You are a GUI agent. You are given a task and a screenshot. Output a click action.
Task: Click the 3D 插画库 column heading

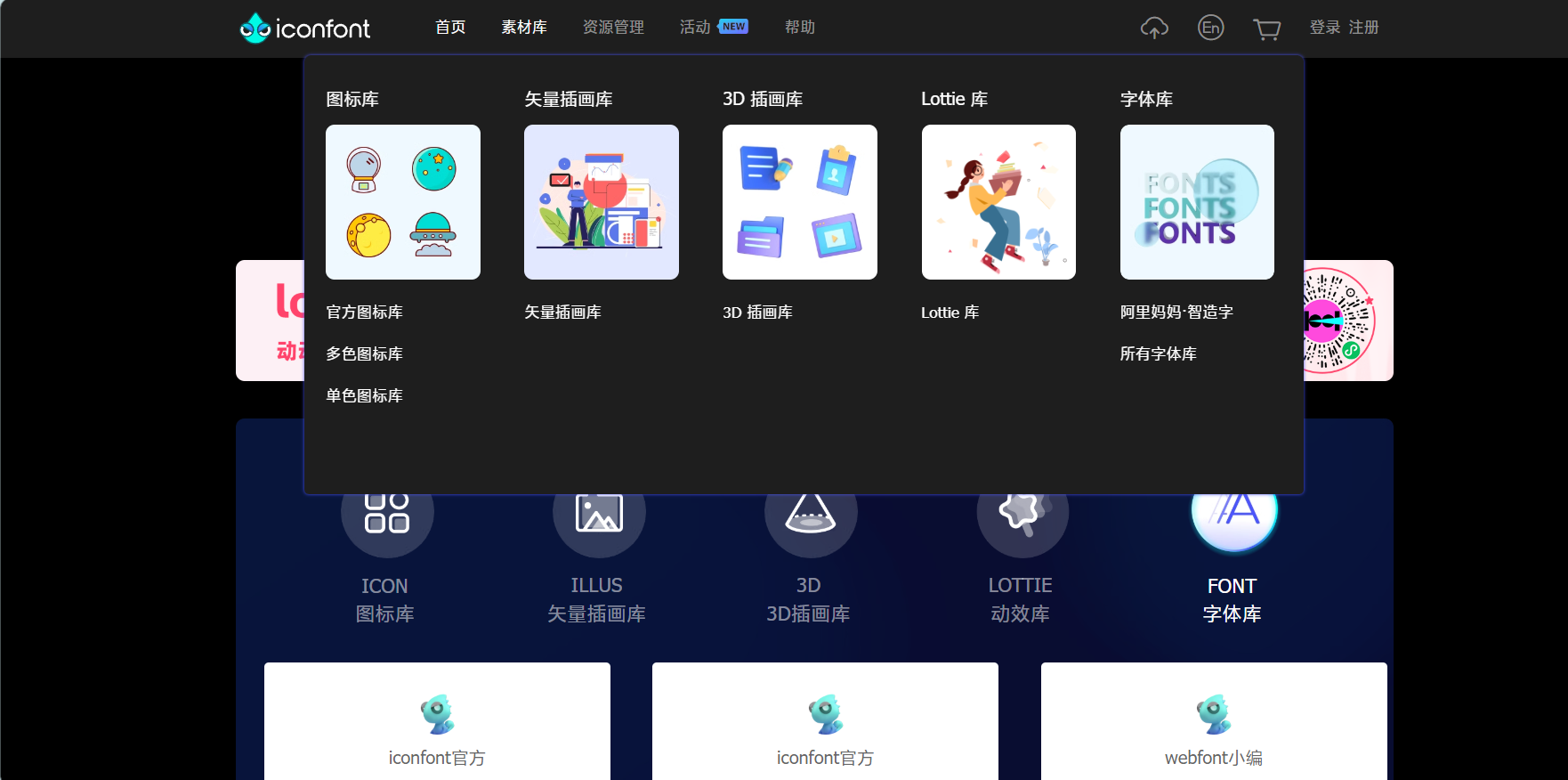pyautogui.click(x=763, y=99)
